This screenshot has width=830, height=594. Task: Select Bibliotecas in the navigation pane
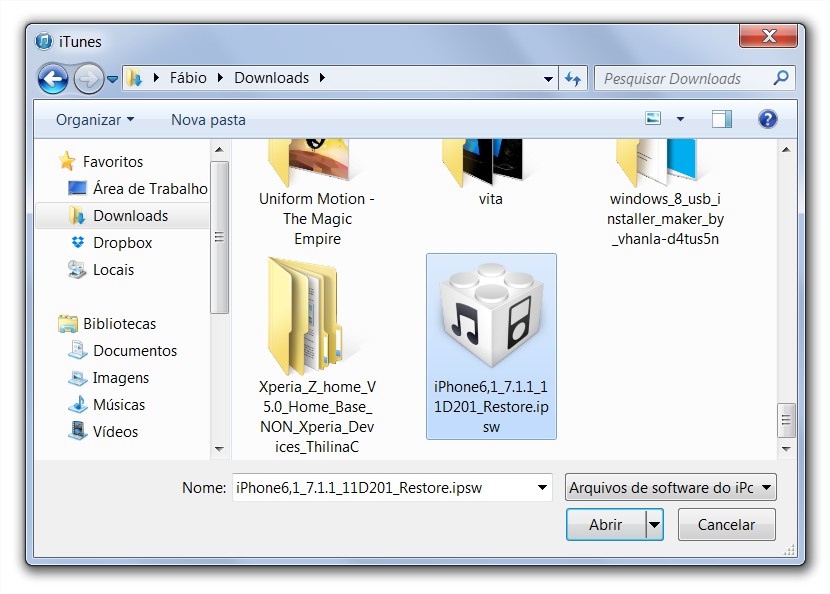119,323
